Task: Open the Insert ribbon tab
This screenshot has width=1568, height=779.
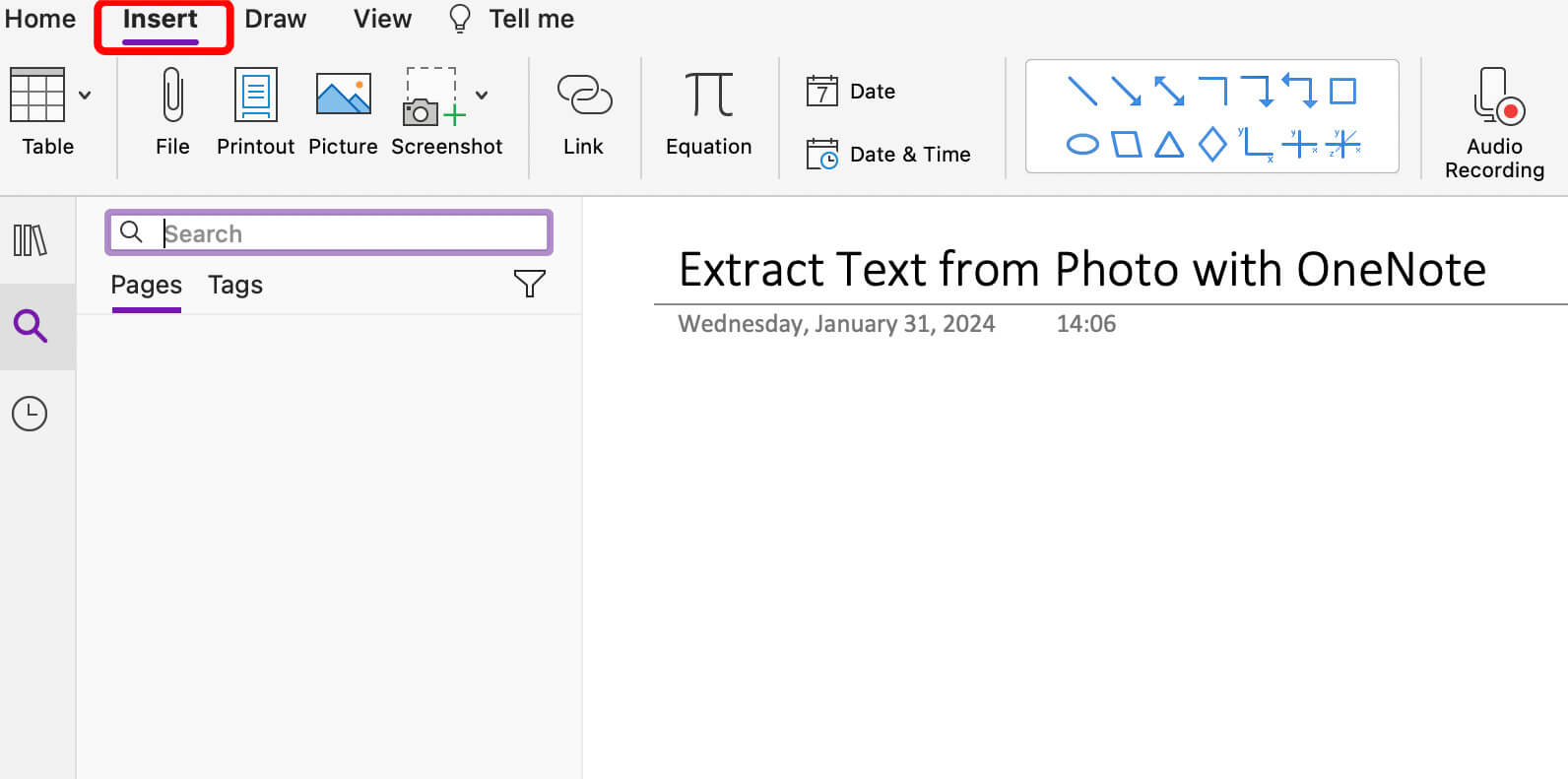Action: pyautogui.click(x=161, y=19)
